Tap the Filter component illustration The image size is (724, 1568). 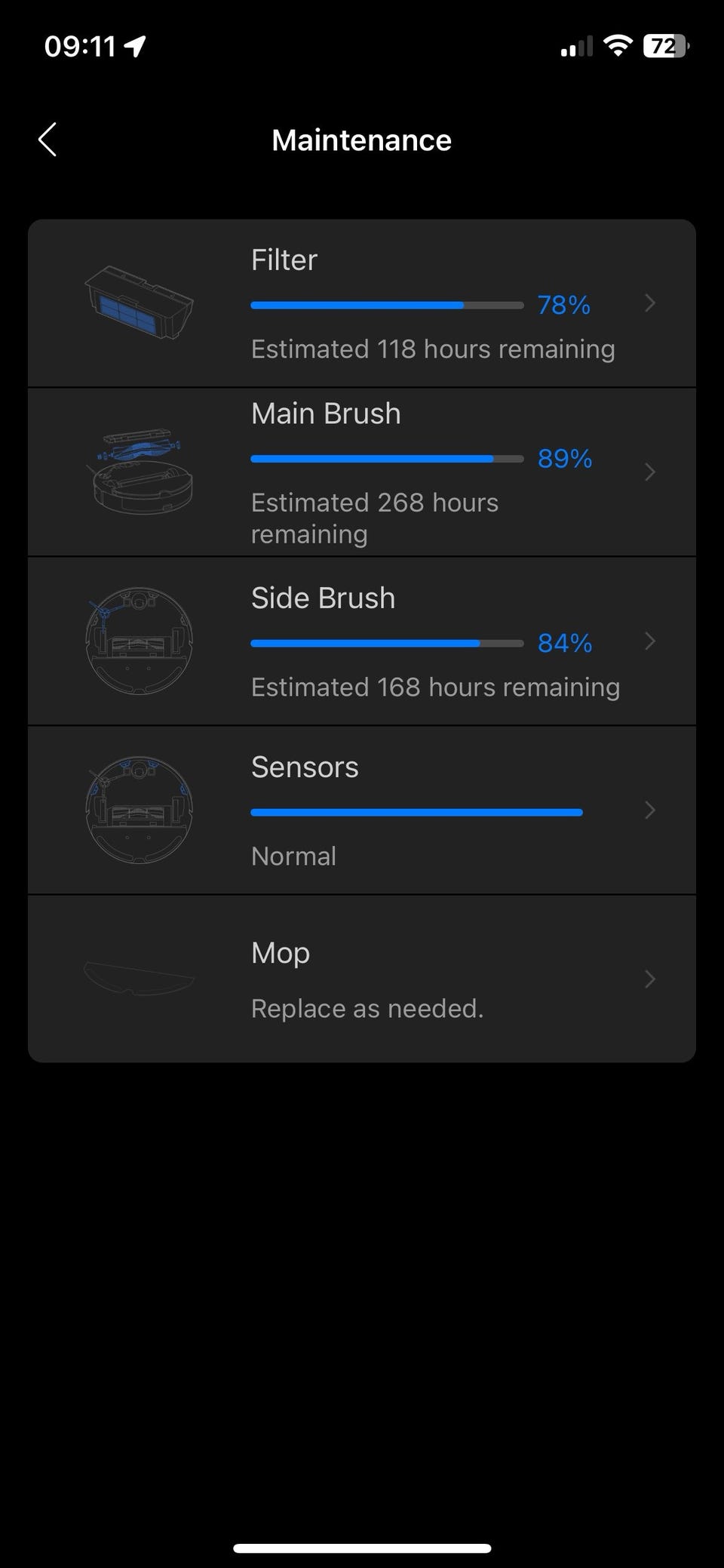point(140,303)
